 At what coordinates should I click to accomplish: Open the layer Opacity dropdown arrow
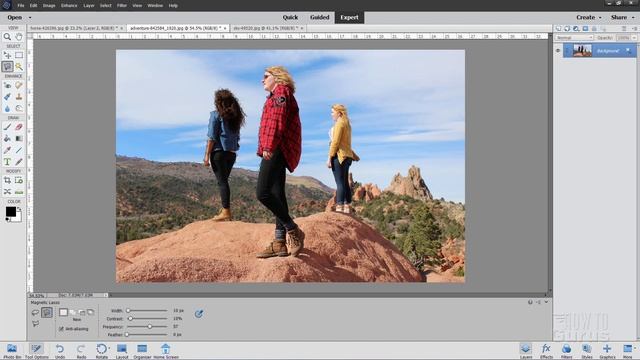coord(634,38)
